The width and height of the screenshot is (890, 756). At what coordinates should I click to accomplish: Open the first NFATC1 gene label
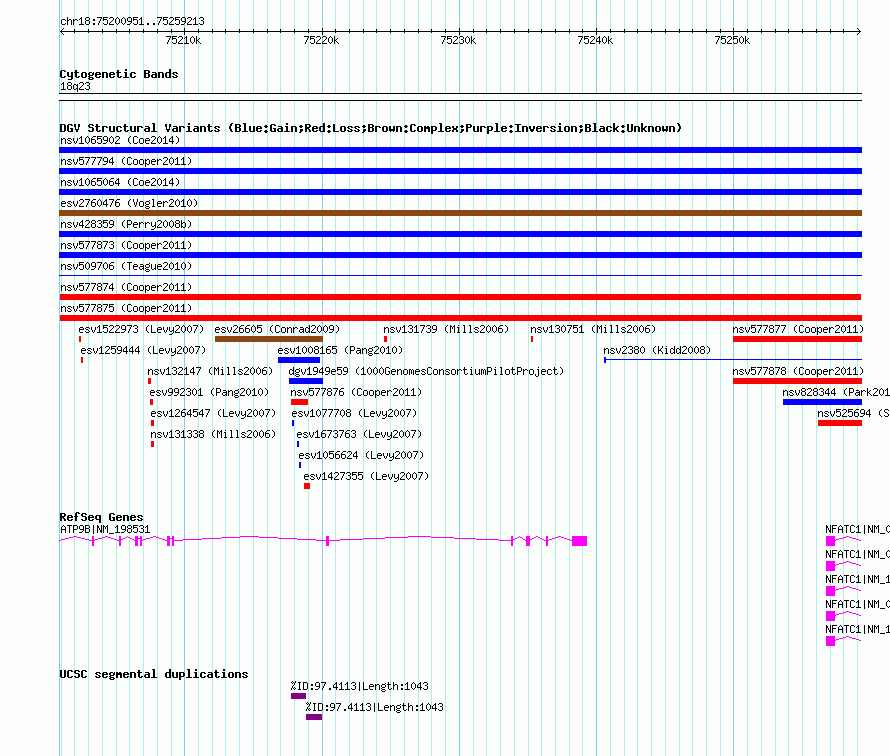click(x=857, y=529)
